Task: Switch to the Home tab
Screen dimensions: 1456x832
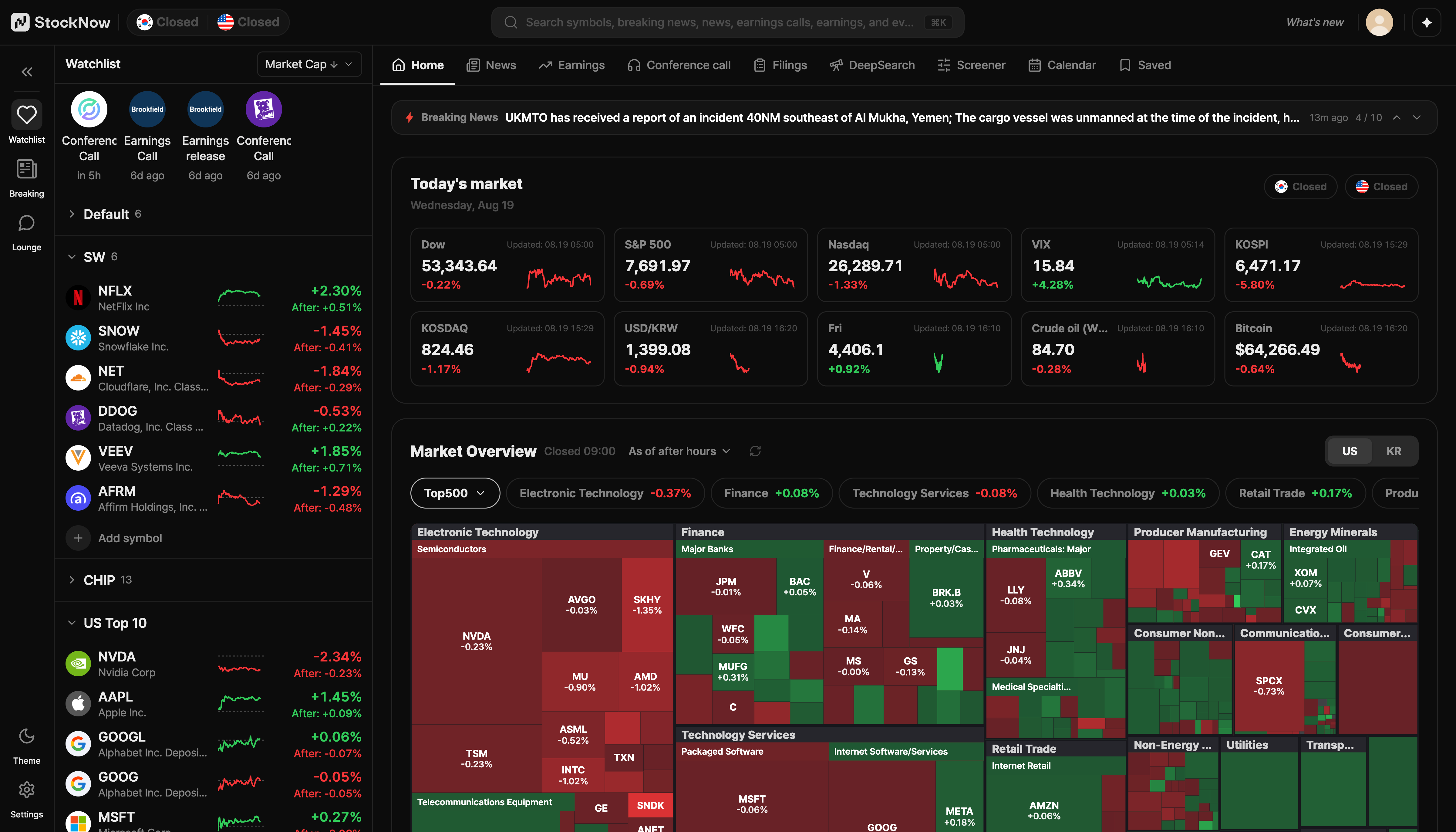Action: pos(418,65)
